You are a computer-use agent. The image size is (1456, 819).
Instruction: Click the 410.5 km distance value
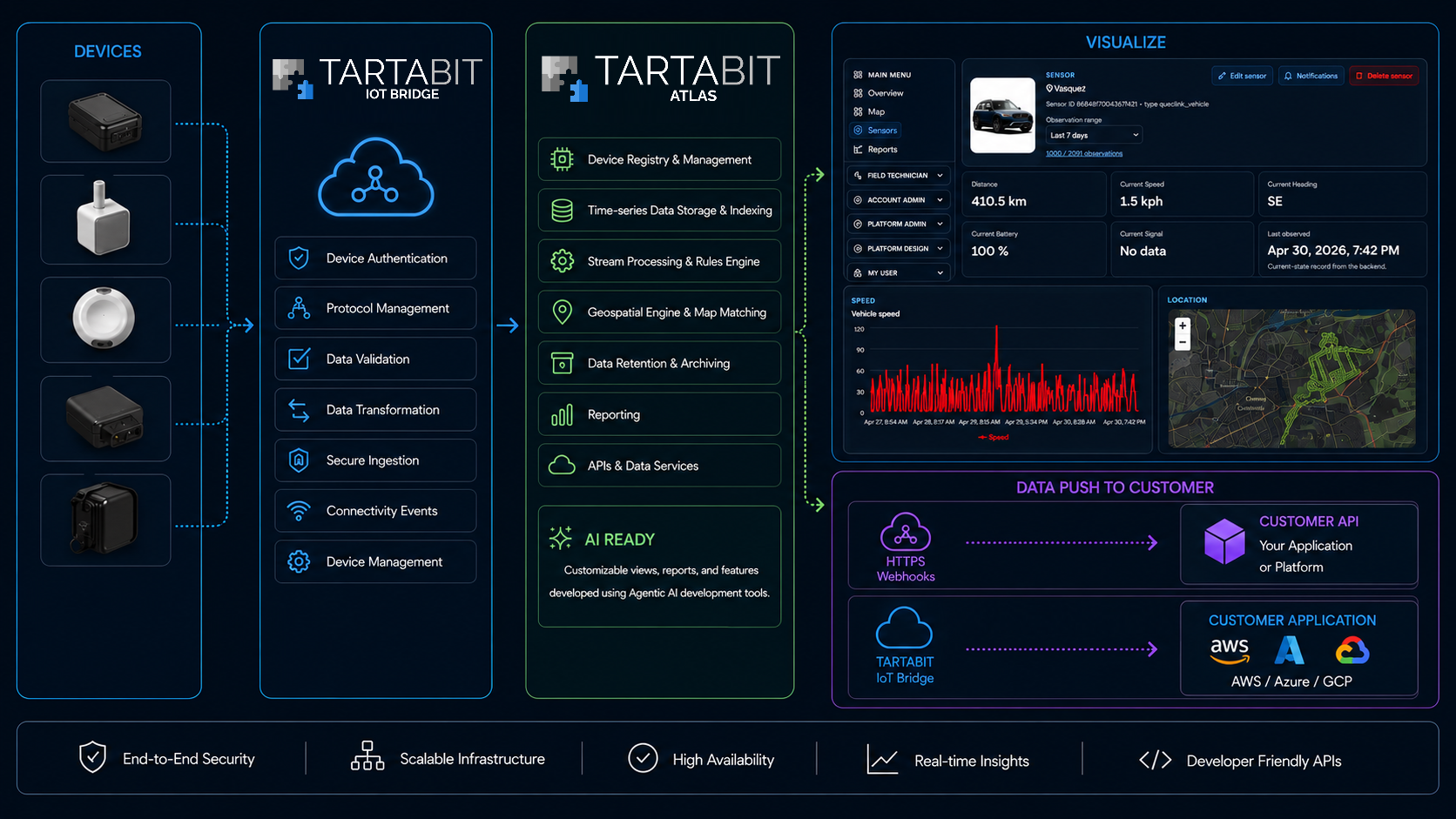(999, 201)
